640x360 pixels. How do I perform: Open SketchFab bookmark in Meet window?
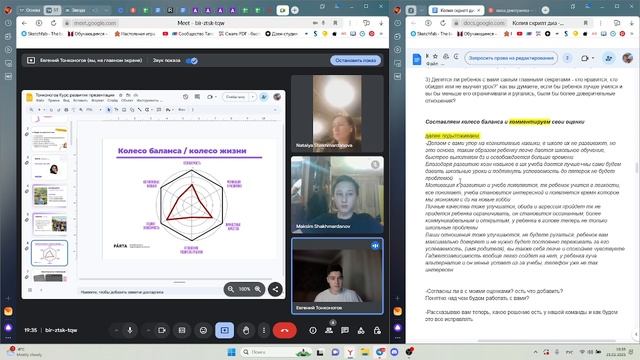(x=41, y=34)
